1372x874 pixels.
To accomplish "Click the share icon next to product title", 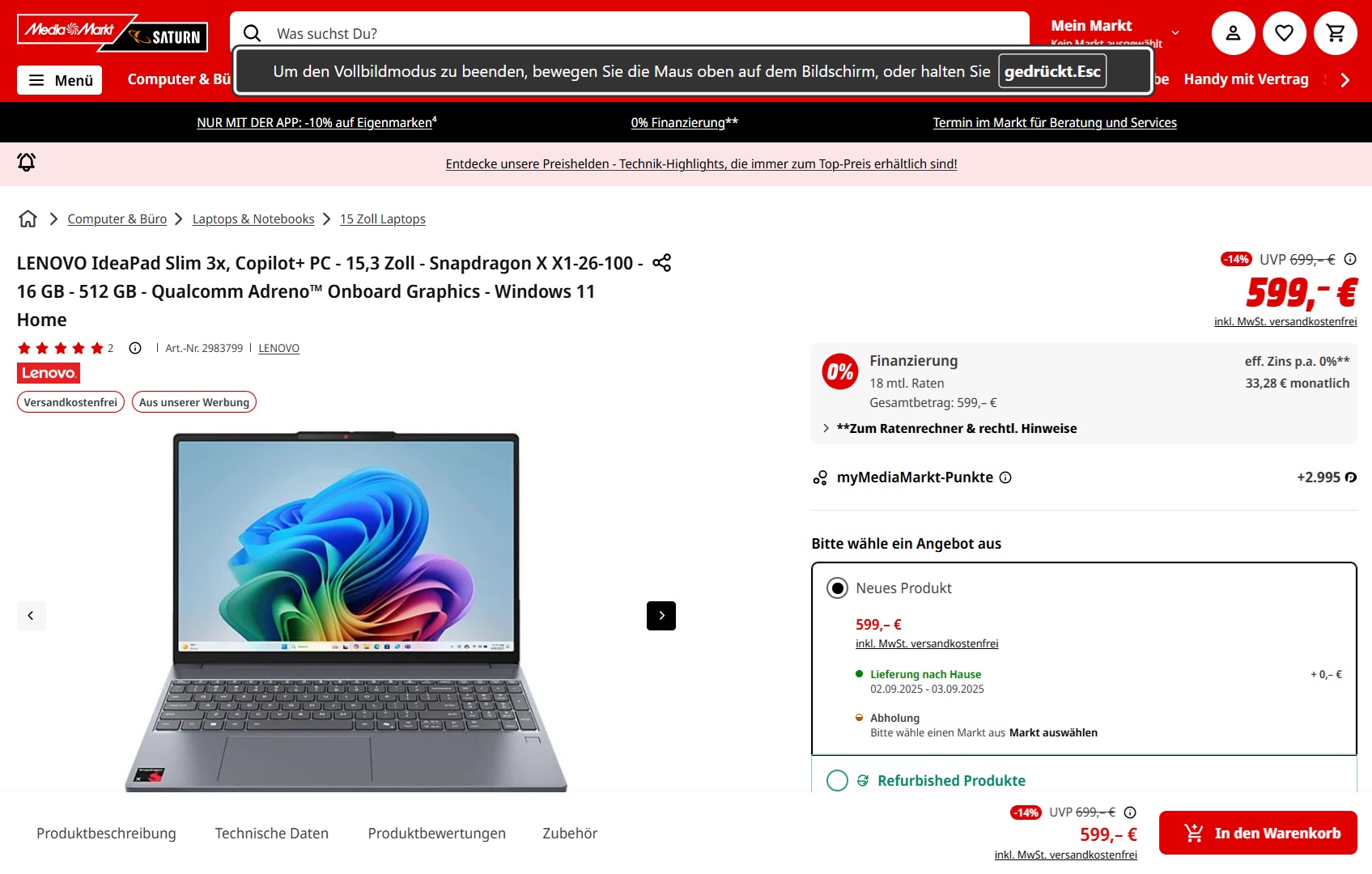I will [661, 263].
